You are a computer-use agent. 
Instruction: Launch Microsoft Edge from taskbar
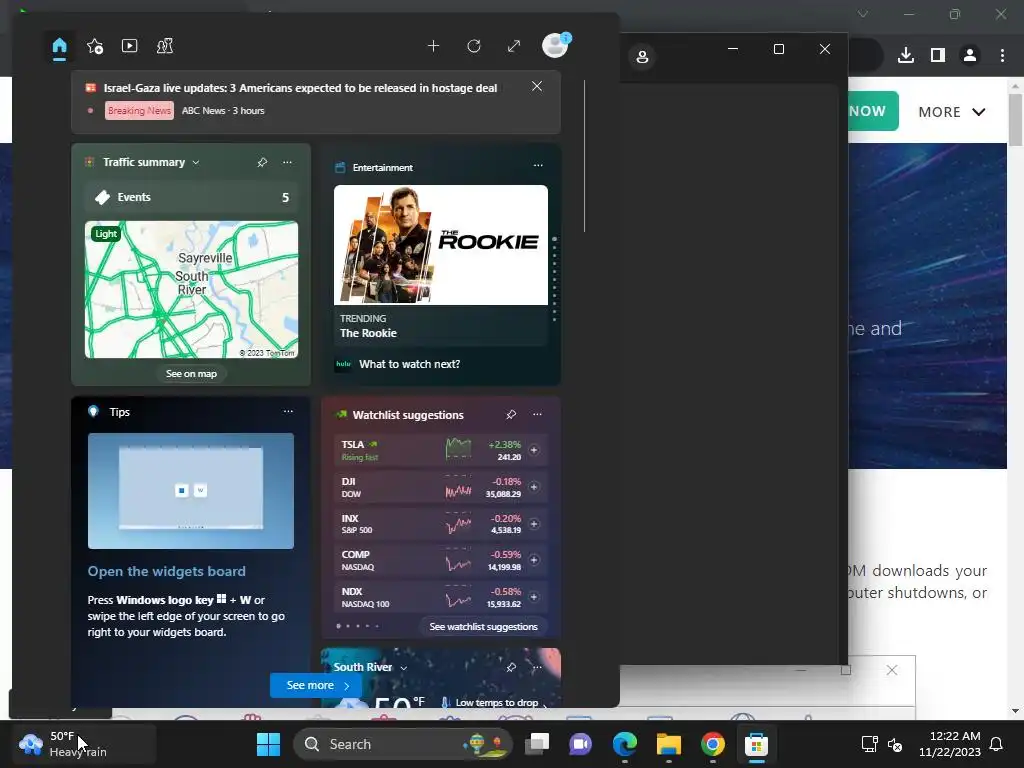click(625, 744)
